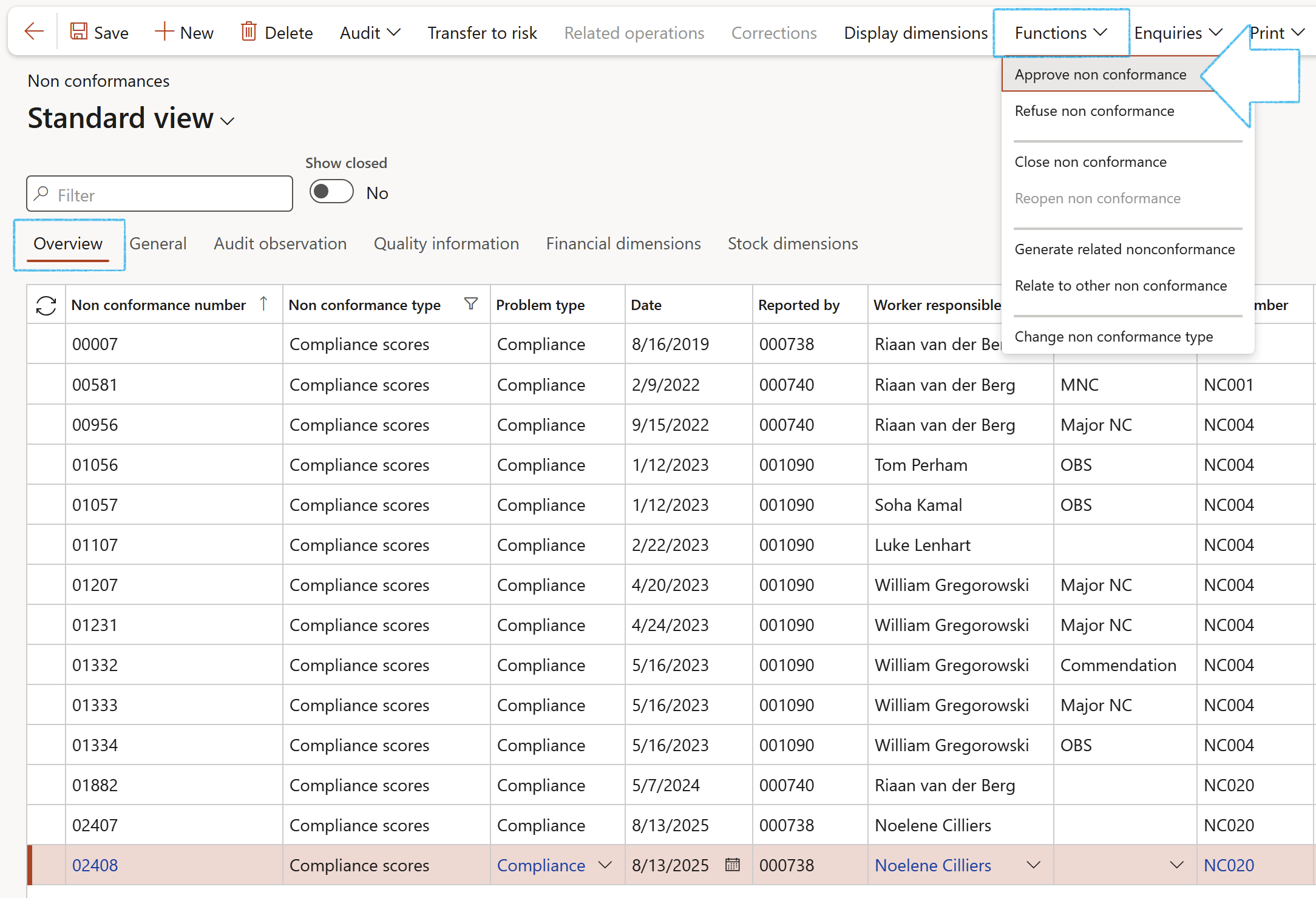This screenshot has height=898, width=1316.
Task: Expand the Audit menu
Action: pos(370,33)
